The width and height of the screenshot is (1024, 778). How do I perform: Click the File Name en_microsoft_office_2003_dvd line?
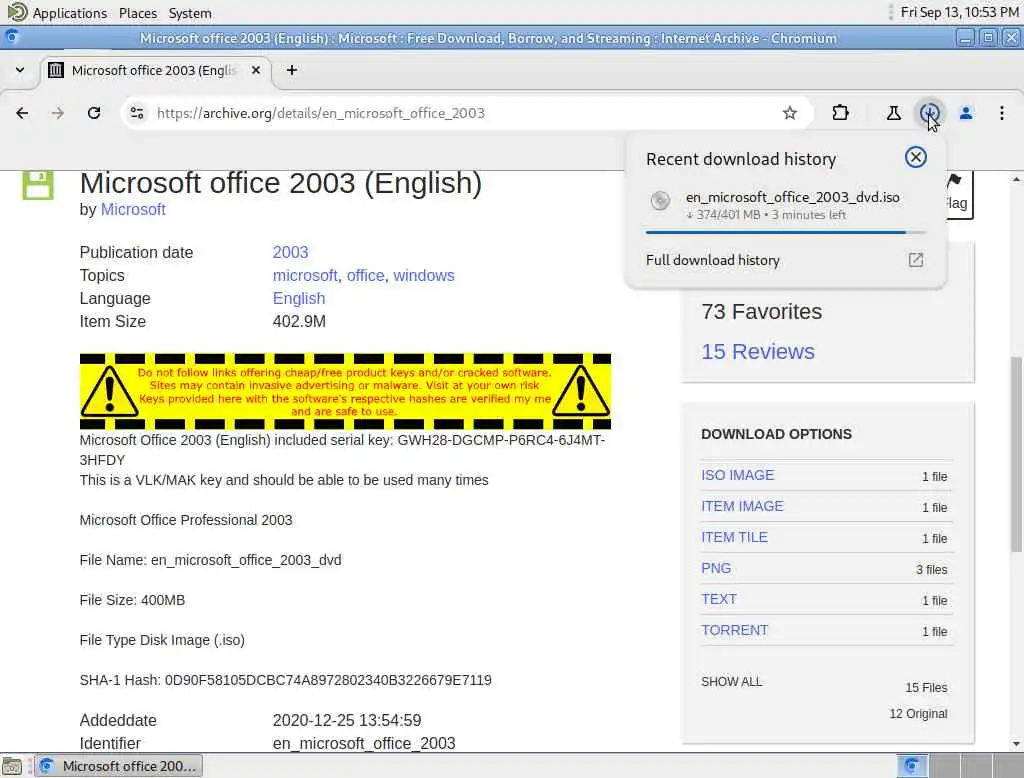coord(210,560)
